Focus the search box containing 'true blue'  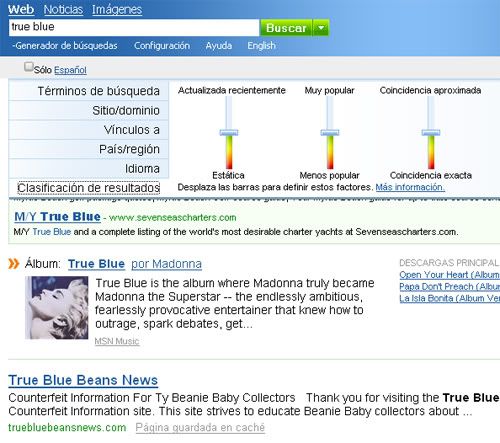point(134,27)
